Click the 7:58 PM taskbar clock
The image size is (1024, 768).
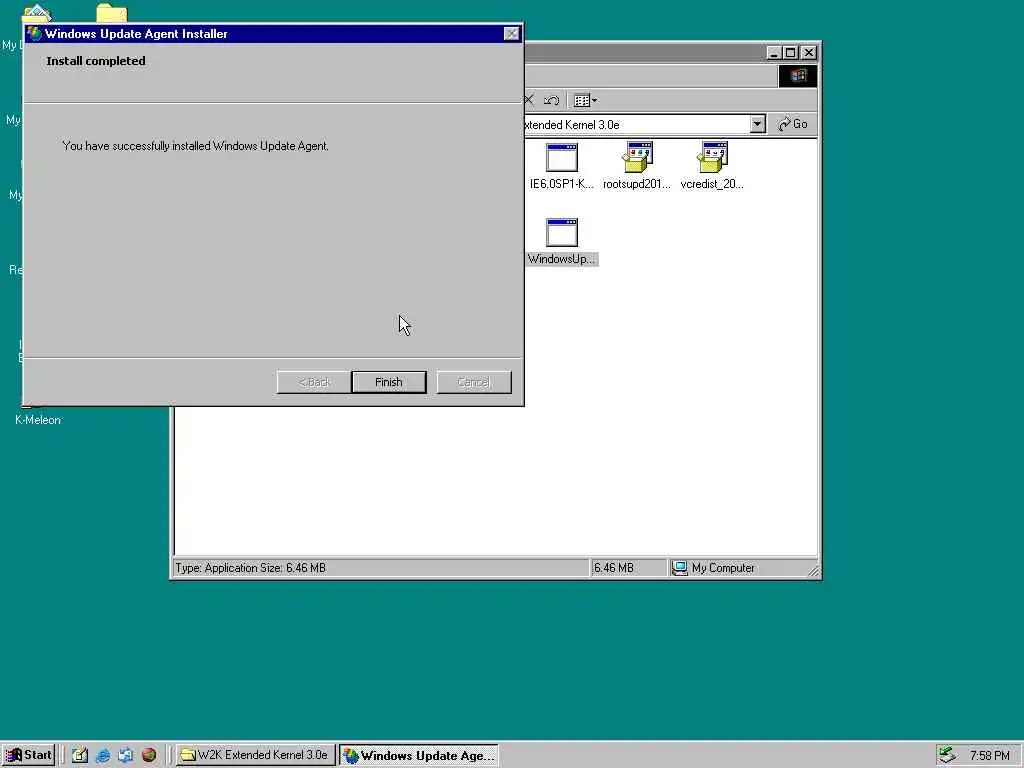[x=989, y=756]
